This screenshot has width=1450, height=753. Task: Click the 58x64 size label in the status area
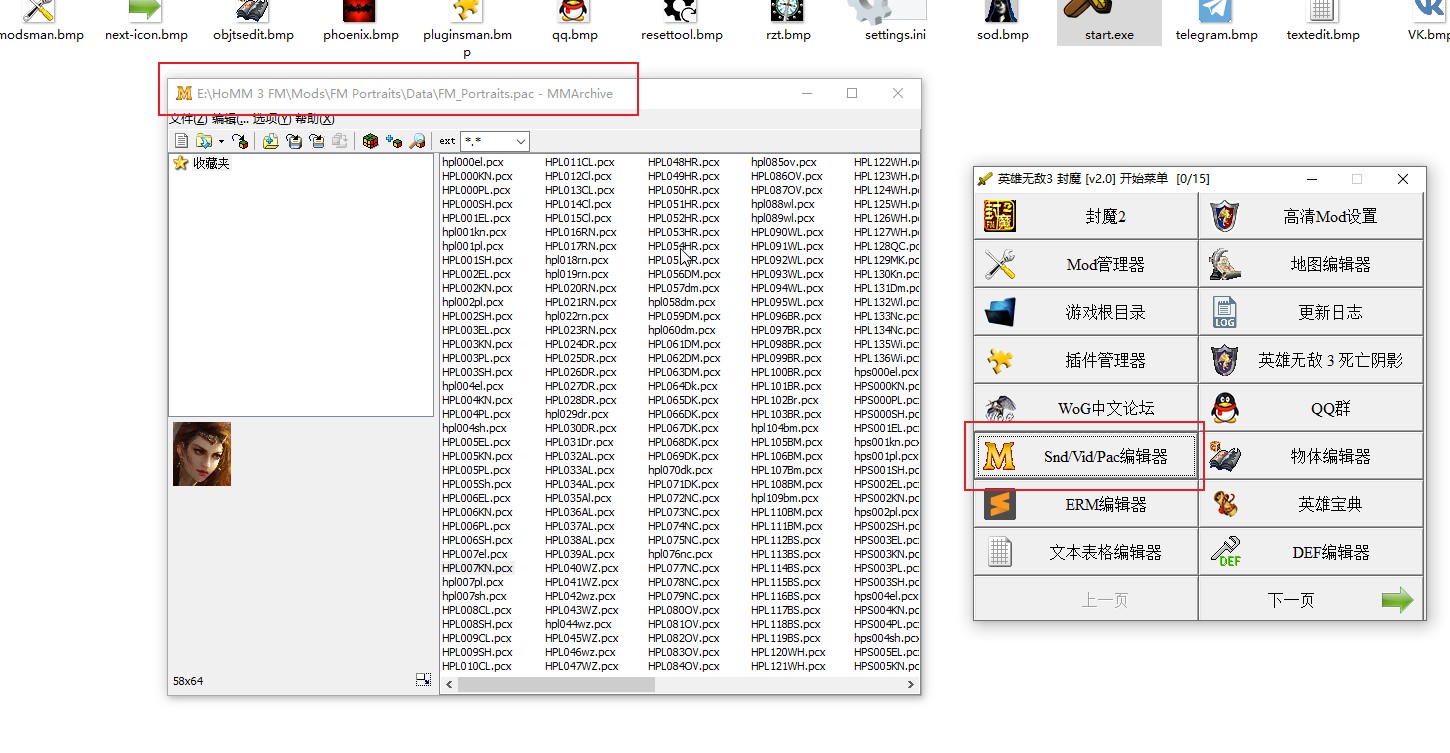[x=187, y=681]
